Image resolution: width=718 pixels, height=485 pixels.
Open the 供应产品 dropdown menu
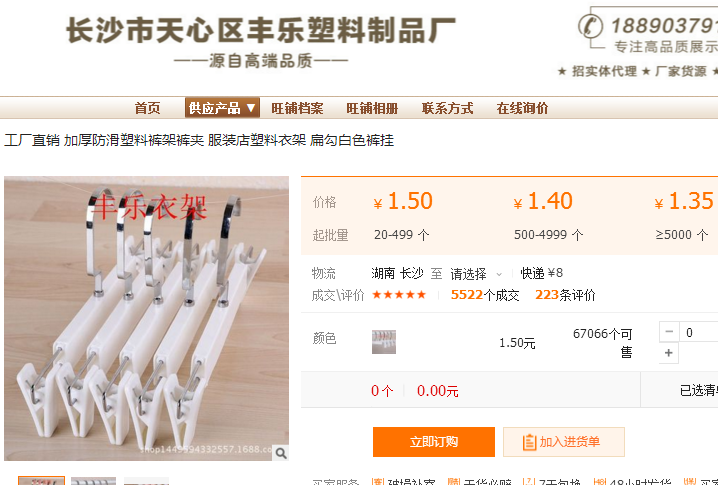(x=222, y=108)
